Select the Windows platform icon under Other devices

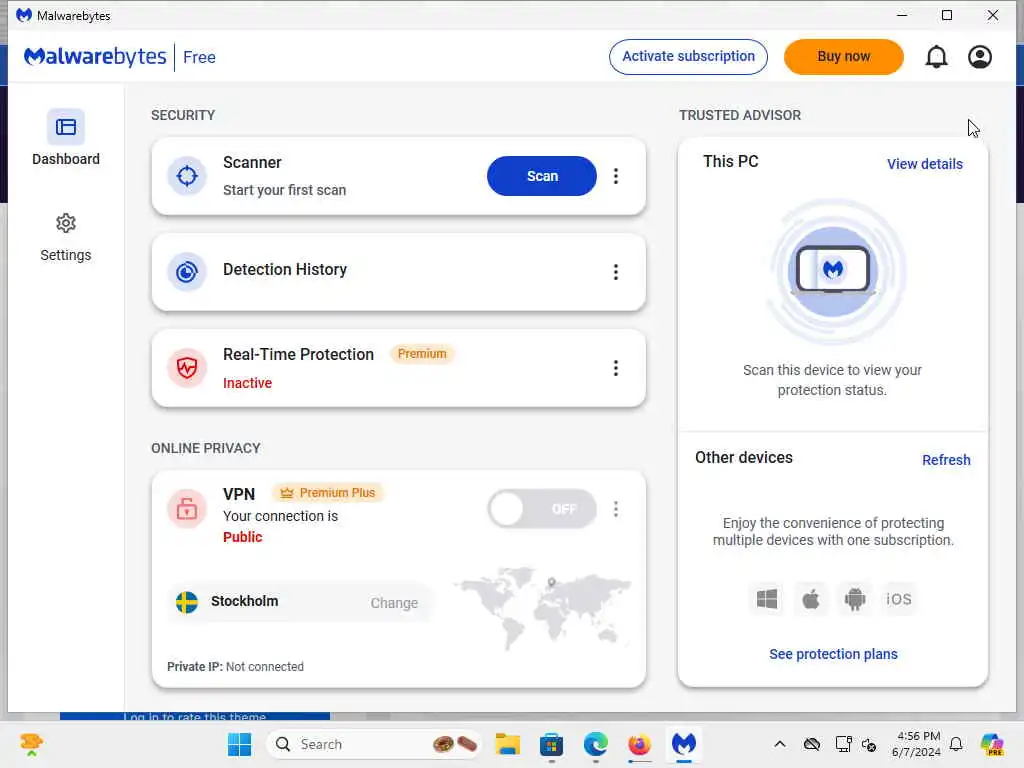click(x=767, y=599)
